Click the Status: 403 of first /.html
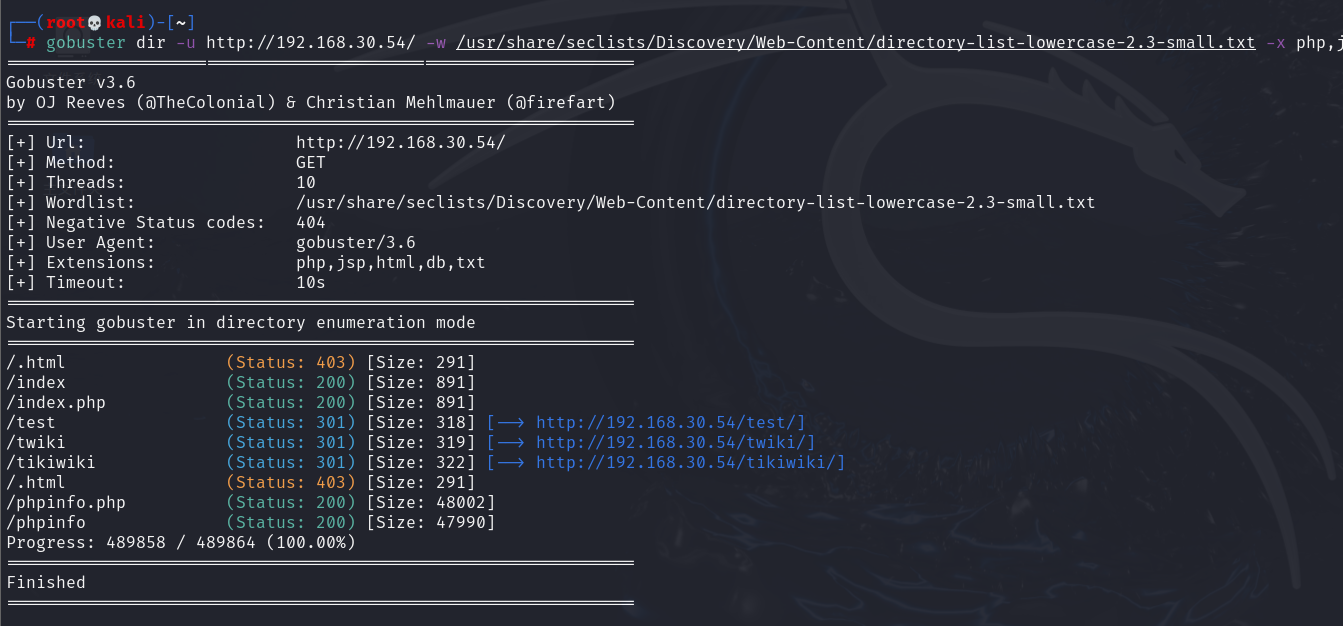 point(291,362)
